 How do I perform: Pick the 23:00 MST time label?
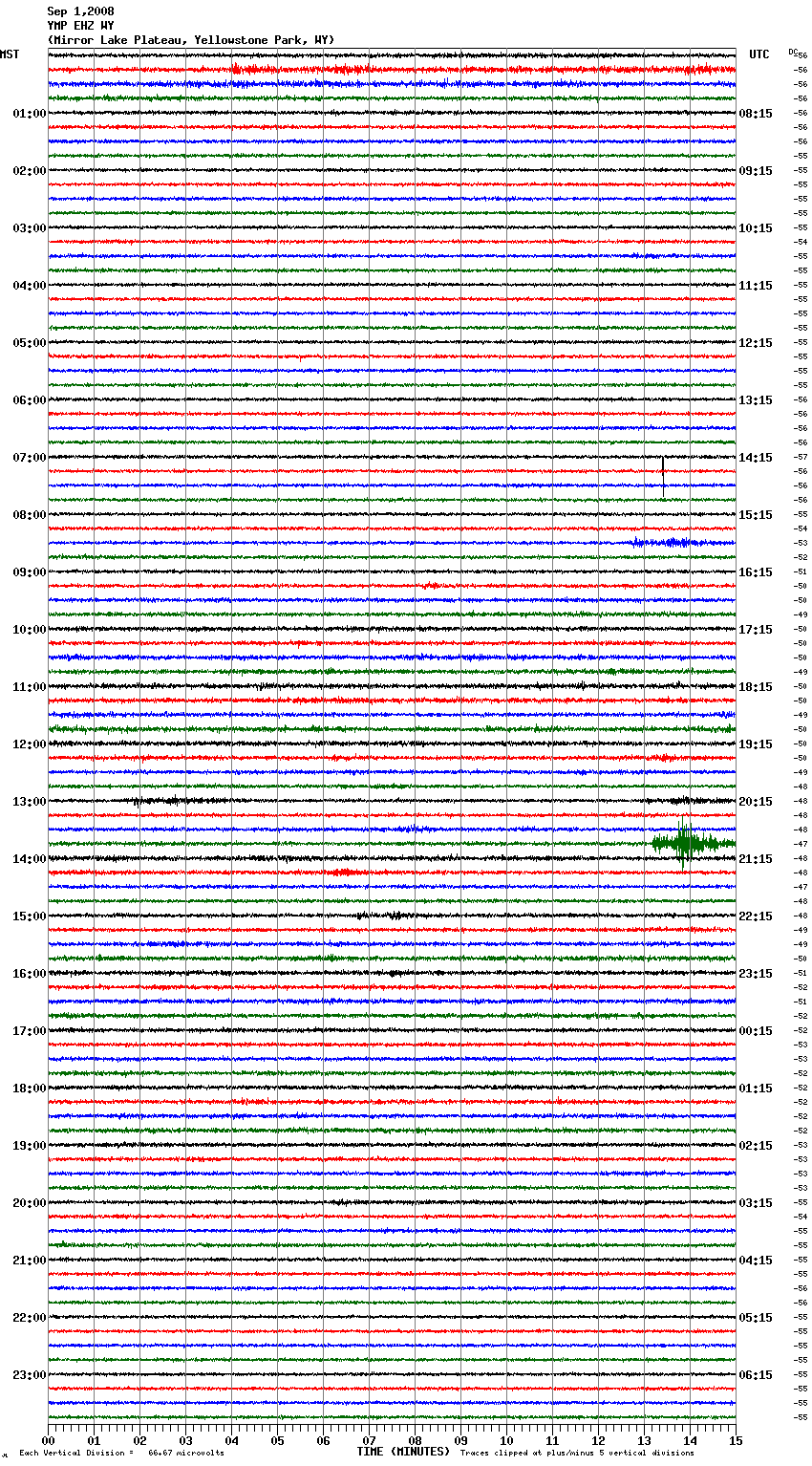click(30, 1375)
